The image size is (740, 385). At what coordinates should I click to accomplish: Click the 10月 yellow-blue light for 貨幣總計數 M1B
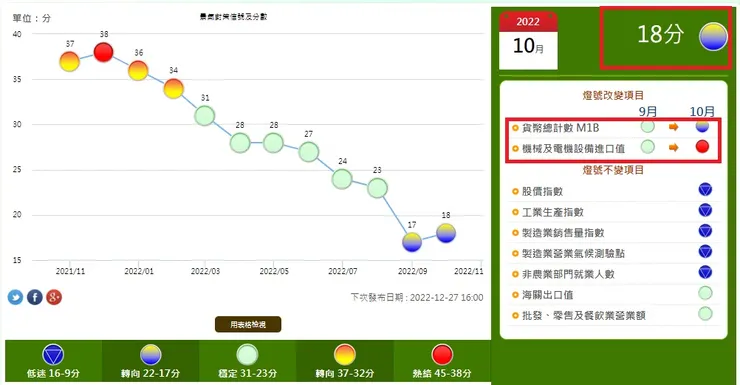(702, 126)
